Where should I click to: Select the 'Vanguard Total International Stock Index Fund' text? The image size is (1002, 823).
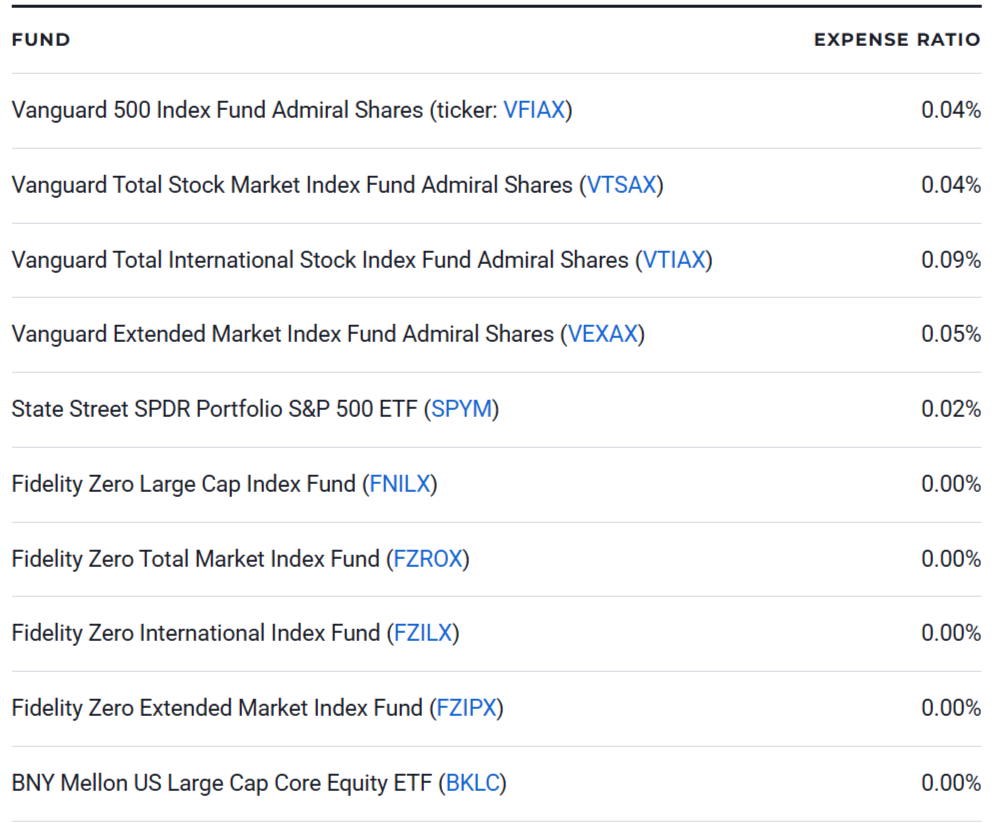pos(242,260)
